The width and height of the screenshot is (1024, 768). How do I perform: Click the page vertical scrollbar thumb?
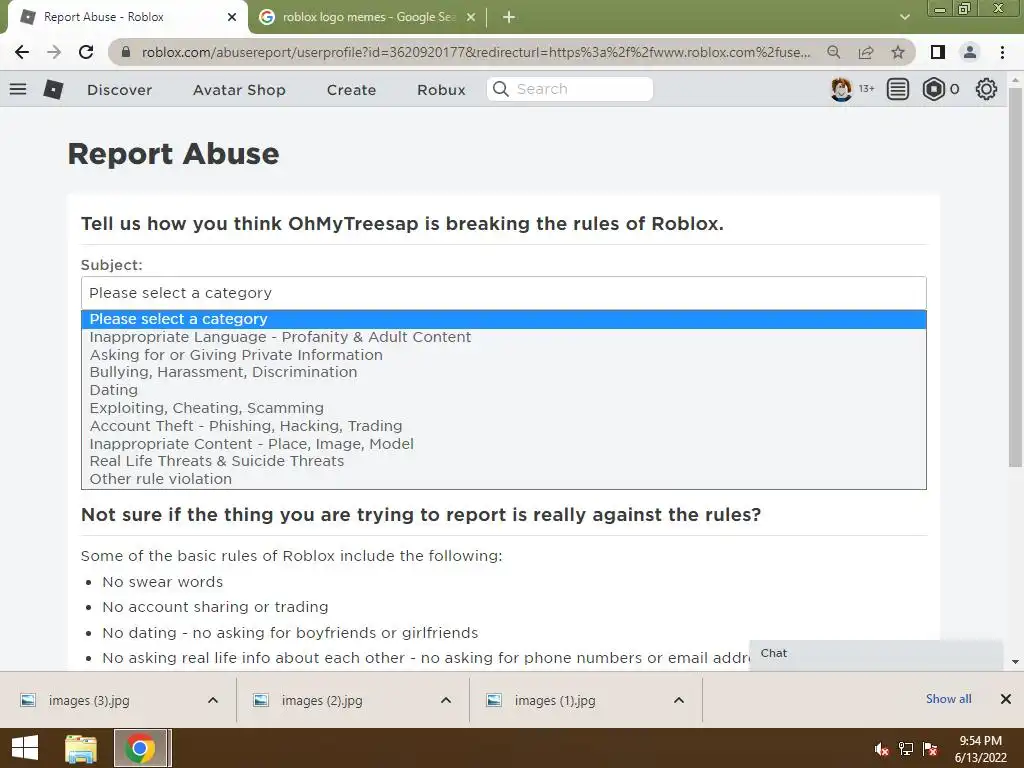[x=1015, y=278]
